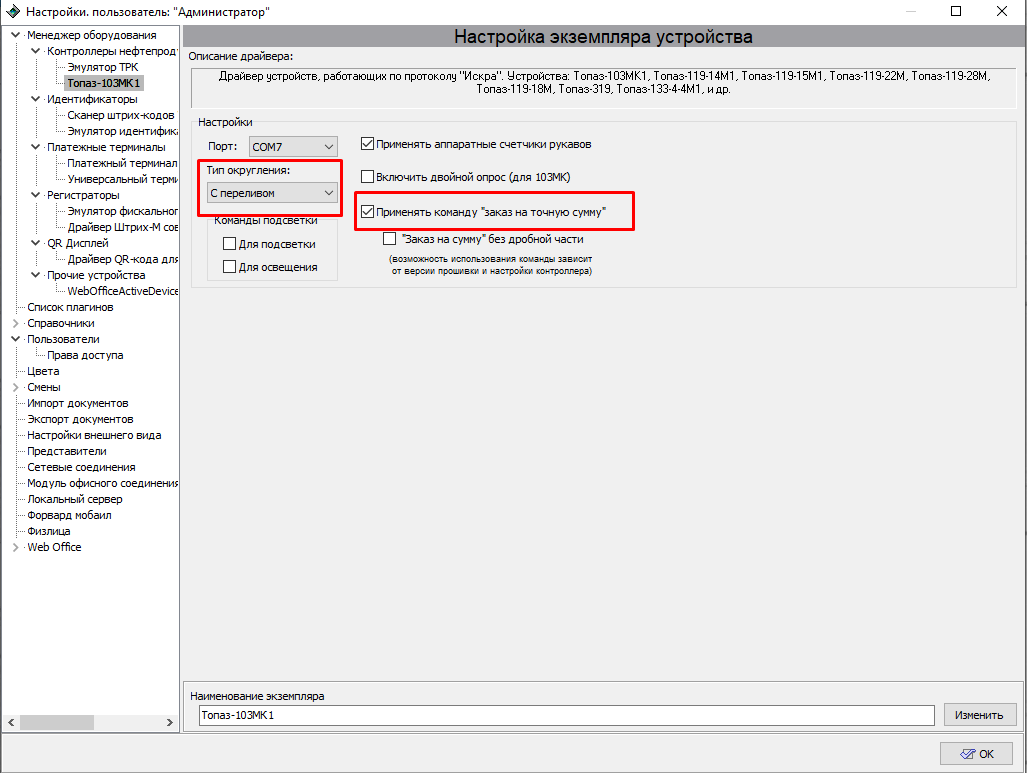Collapse the Платежные терминалы node
The image size is (1027, 773).
[x=35, y=147]
